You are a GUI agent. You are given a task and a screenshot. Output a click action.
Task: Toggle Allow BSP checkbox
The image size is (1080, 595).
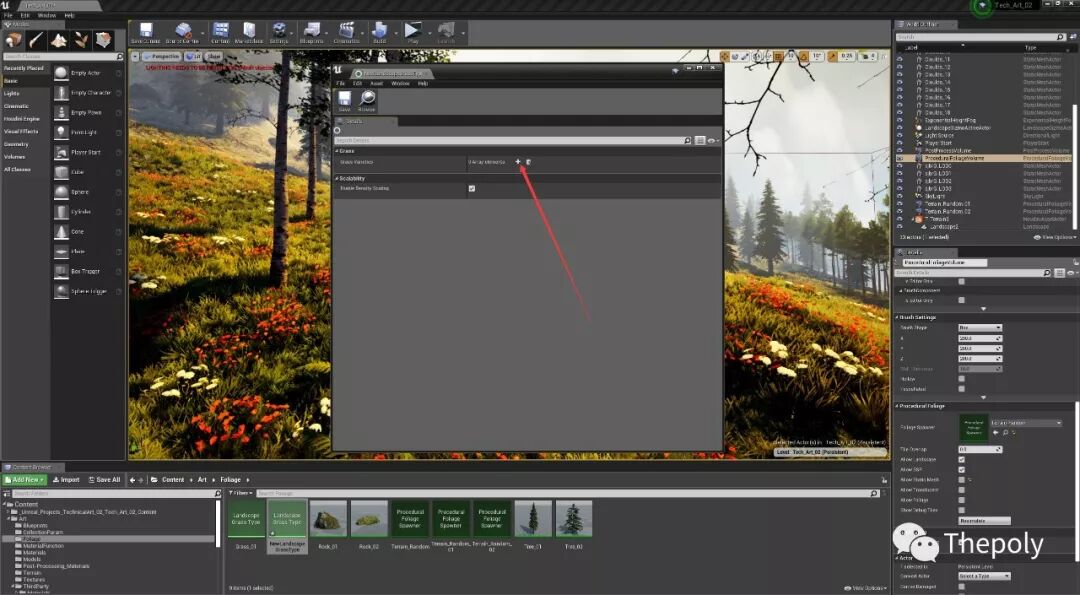[962, 470]
